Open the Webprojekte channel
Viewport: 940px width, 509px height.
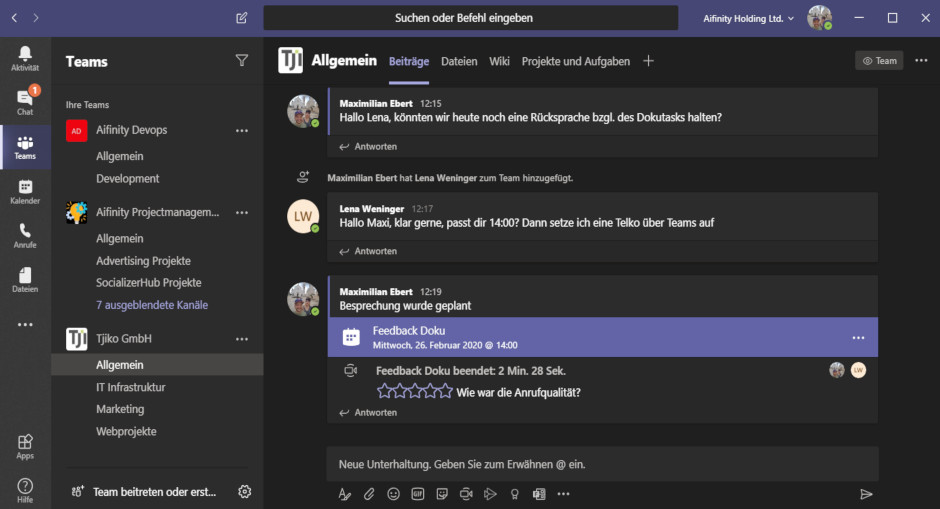pos(126,431)
